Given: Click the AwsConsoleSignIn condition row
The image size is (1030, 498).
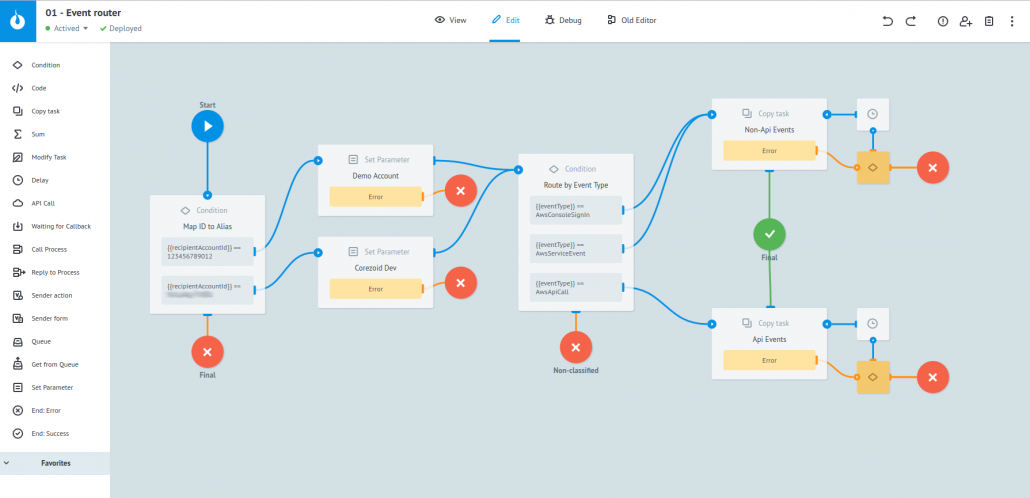Looking at the screenshot, I should click(x=575, y=209).
